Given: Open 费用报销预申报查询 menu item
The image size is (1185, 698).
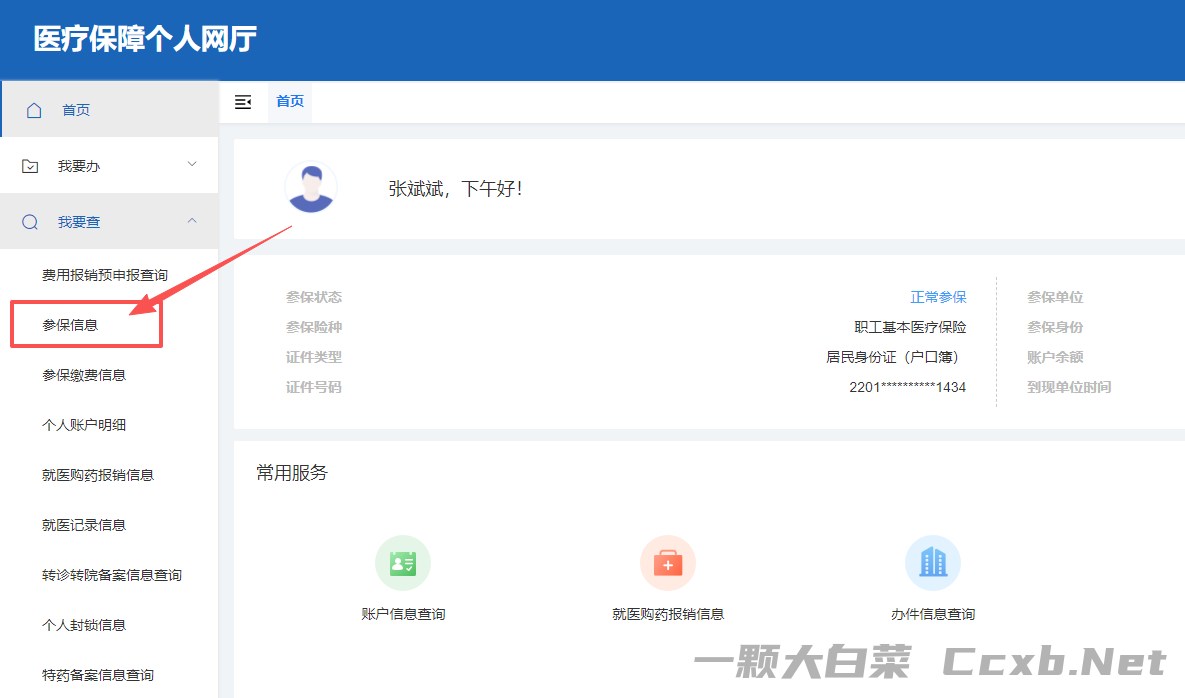Looking at the screenshot, I should click(105, 275).
